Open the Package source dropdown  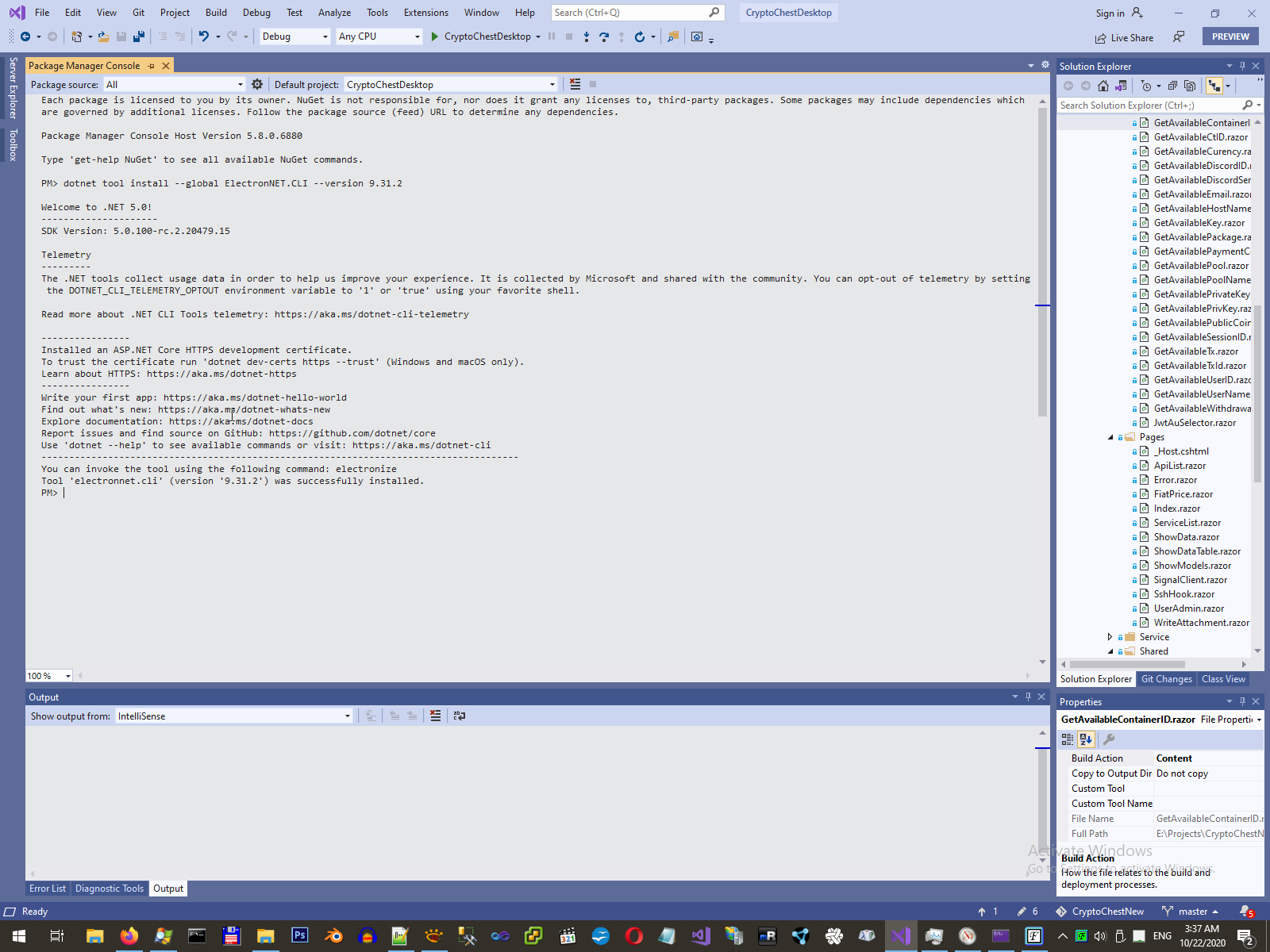175,84
